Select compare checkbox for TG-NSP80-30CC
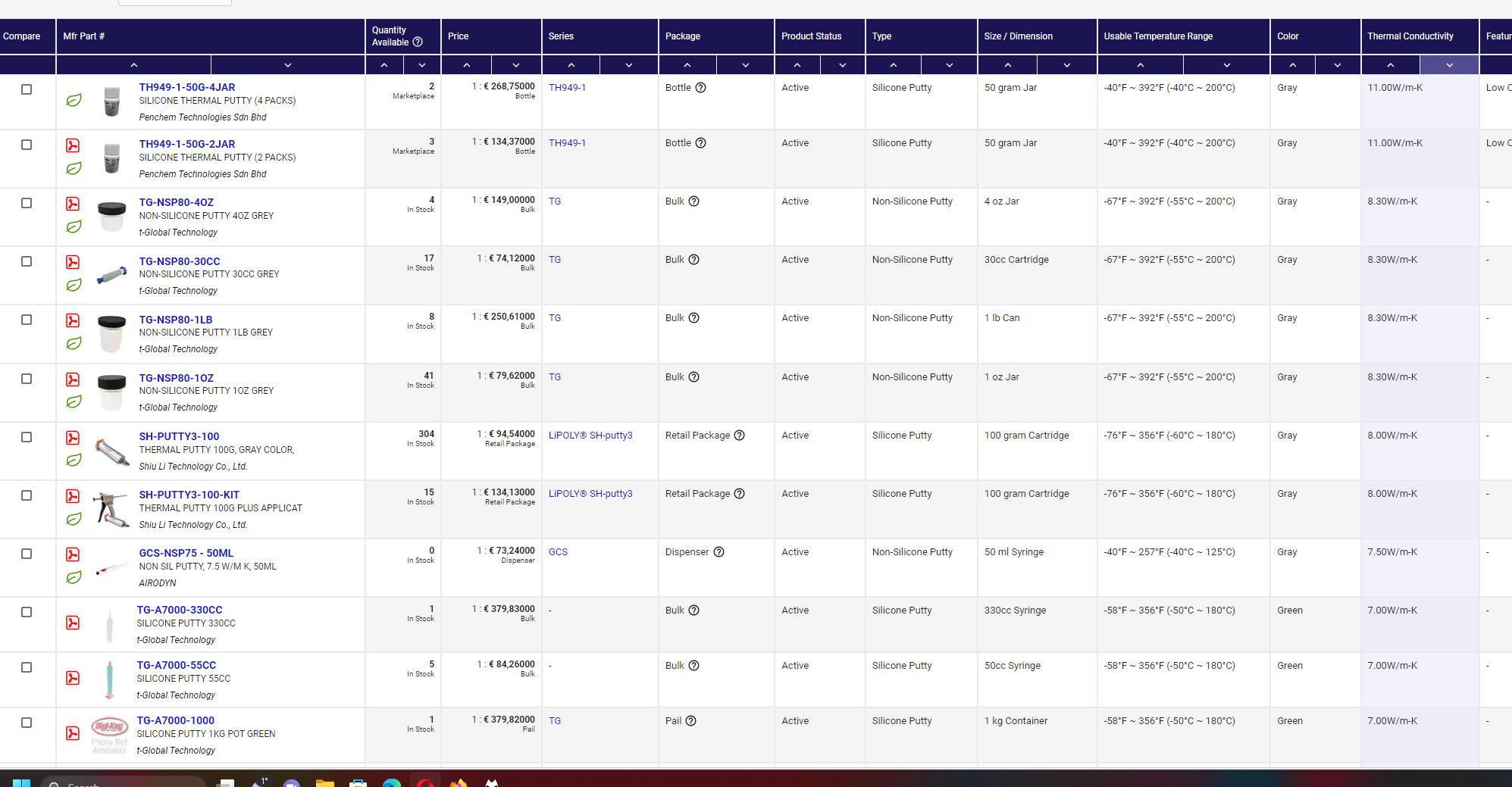Image resolution: width=1512 pixels, height=787 pixels. point(27,261)
